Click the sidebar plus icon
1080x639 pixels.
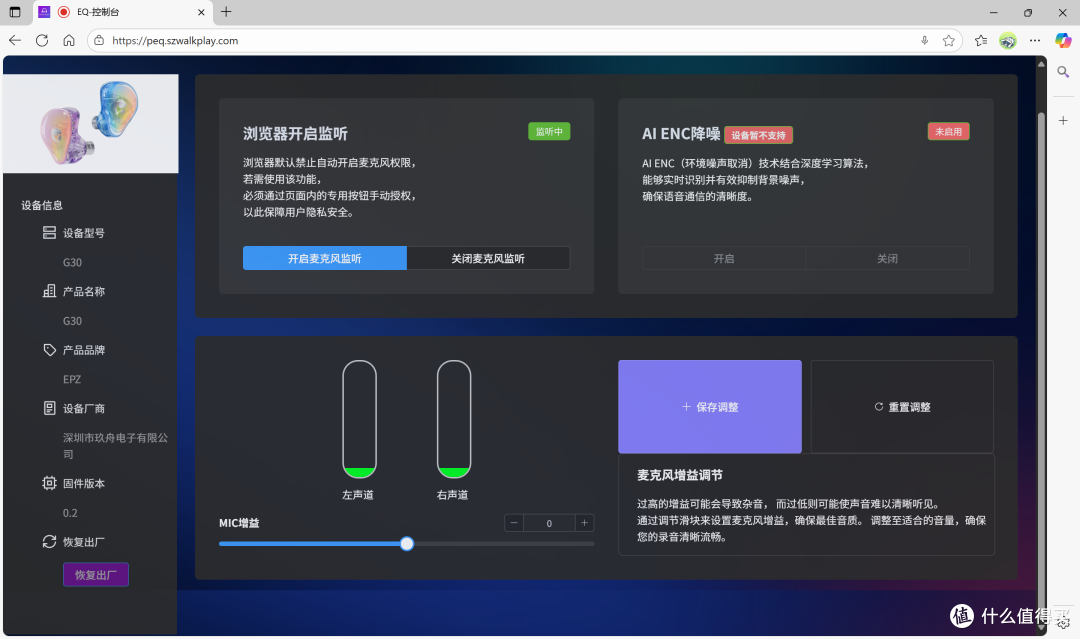click(1063, 121)
